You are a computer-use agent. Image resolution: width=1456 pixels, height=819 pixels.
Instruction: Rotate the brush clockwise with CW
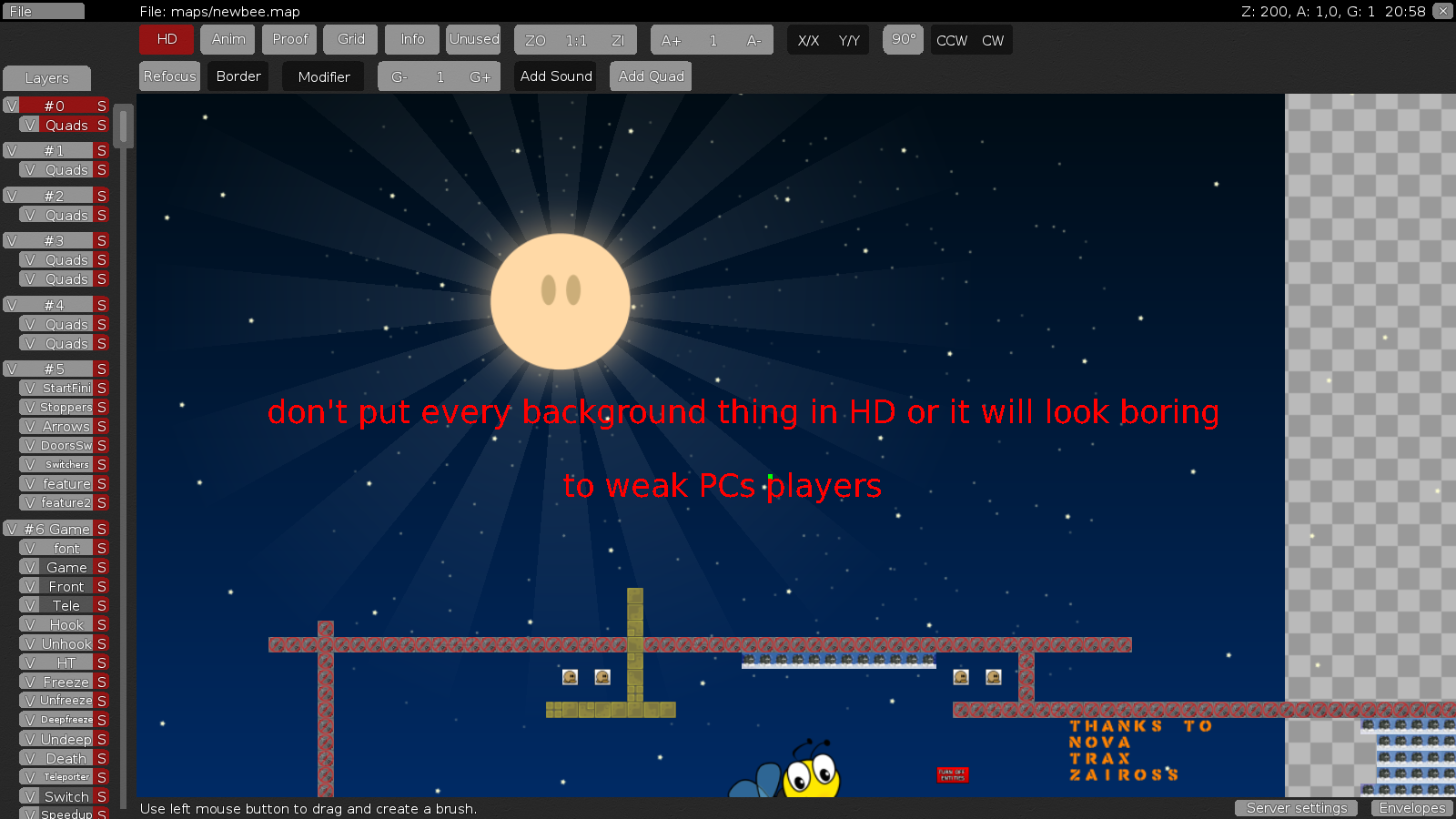pos(994,40)
